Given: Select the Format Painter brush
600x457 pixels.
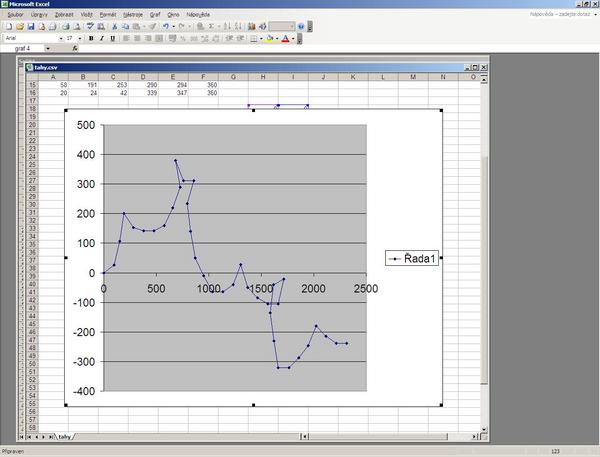Looking at the screenshot, I should point(153,26).
